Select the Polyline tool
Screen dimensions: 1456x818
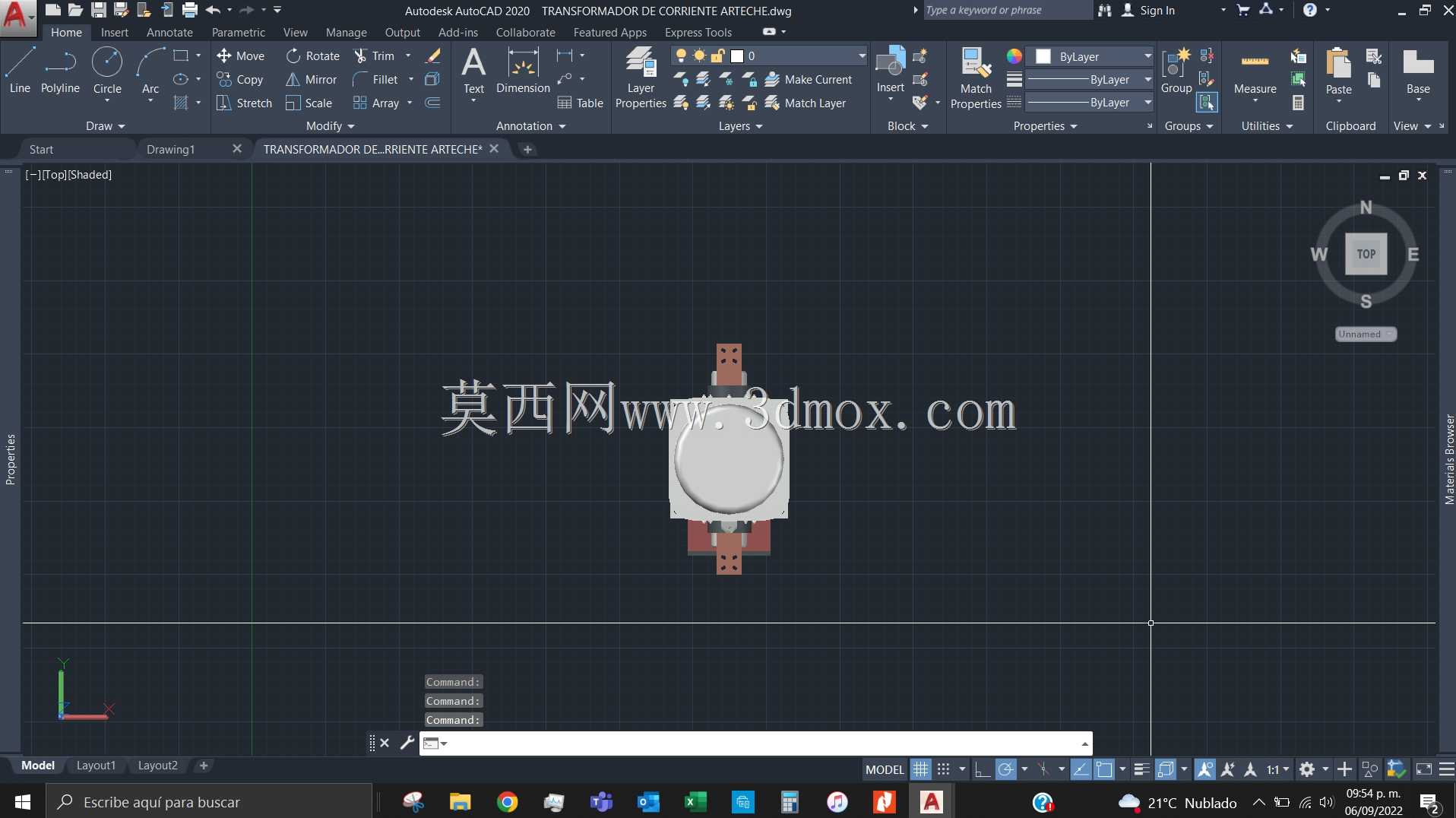[x=60, y=70]
